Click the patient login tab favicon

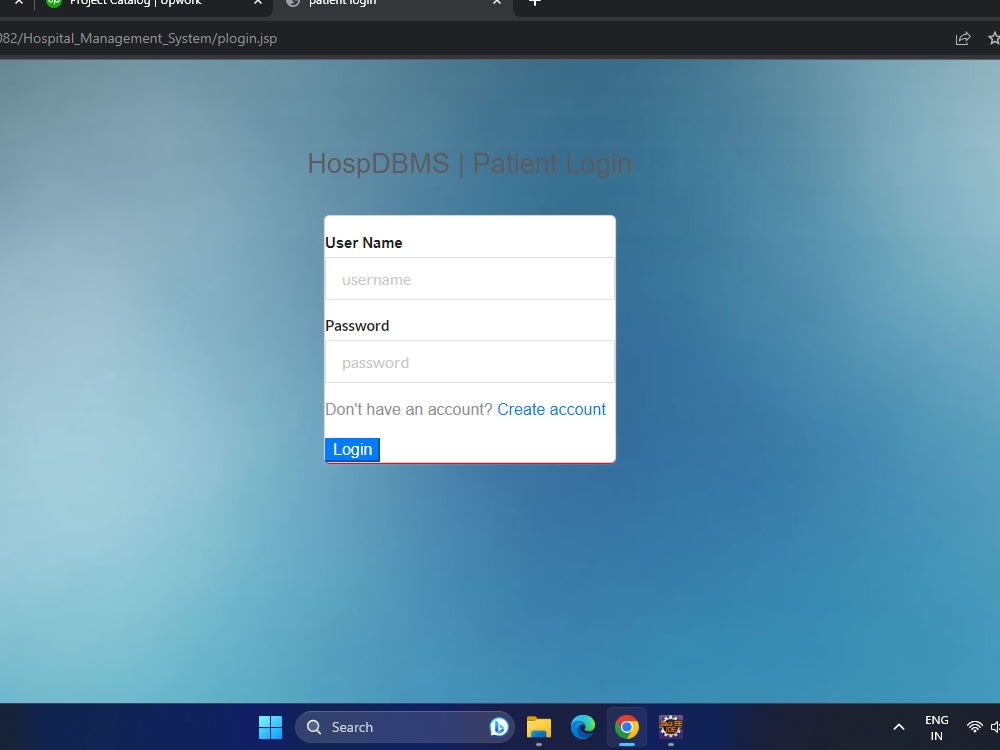click(293, 2)
